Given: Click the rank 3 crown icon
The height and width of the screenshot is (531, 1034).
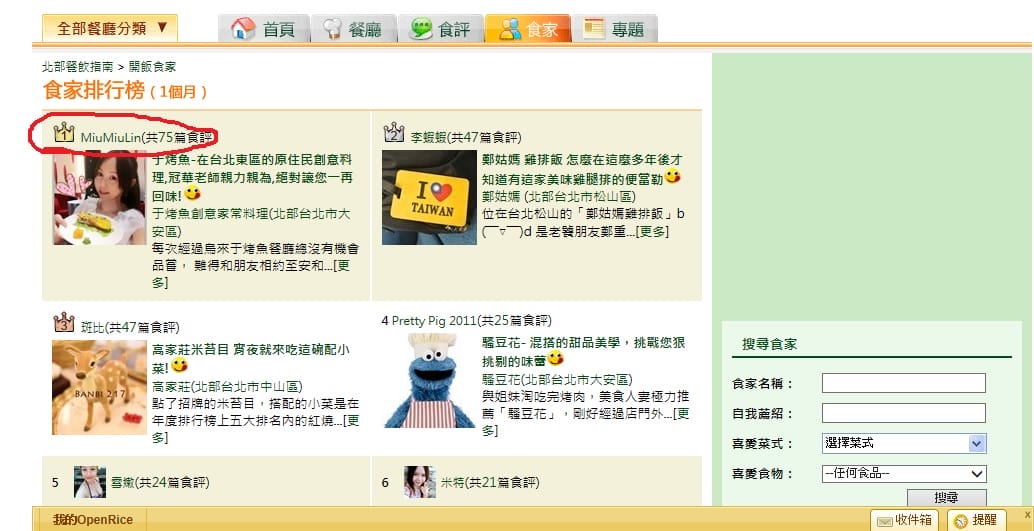Looking at the screenshot, I should [64, 323].
